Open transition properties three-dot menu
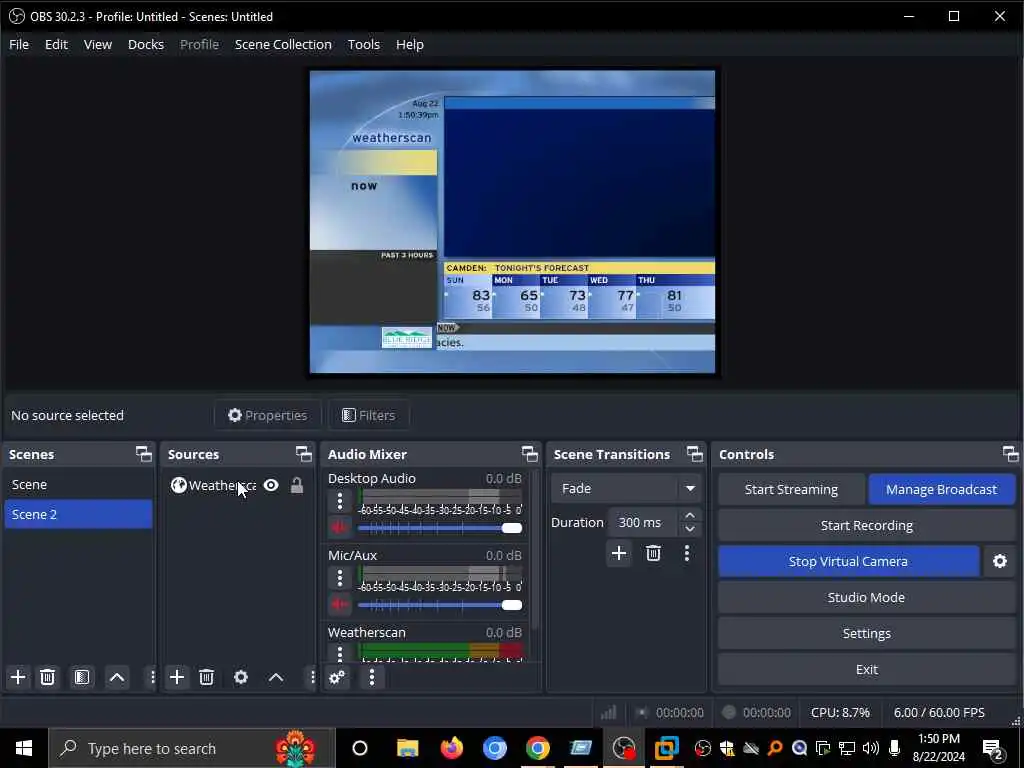1024x768 pixels. pyautogui.click(x=686, y=554)
